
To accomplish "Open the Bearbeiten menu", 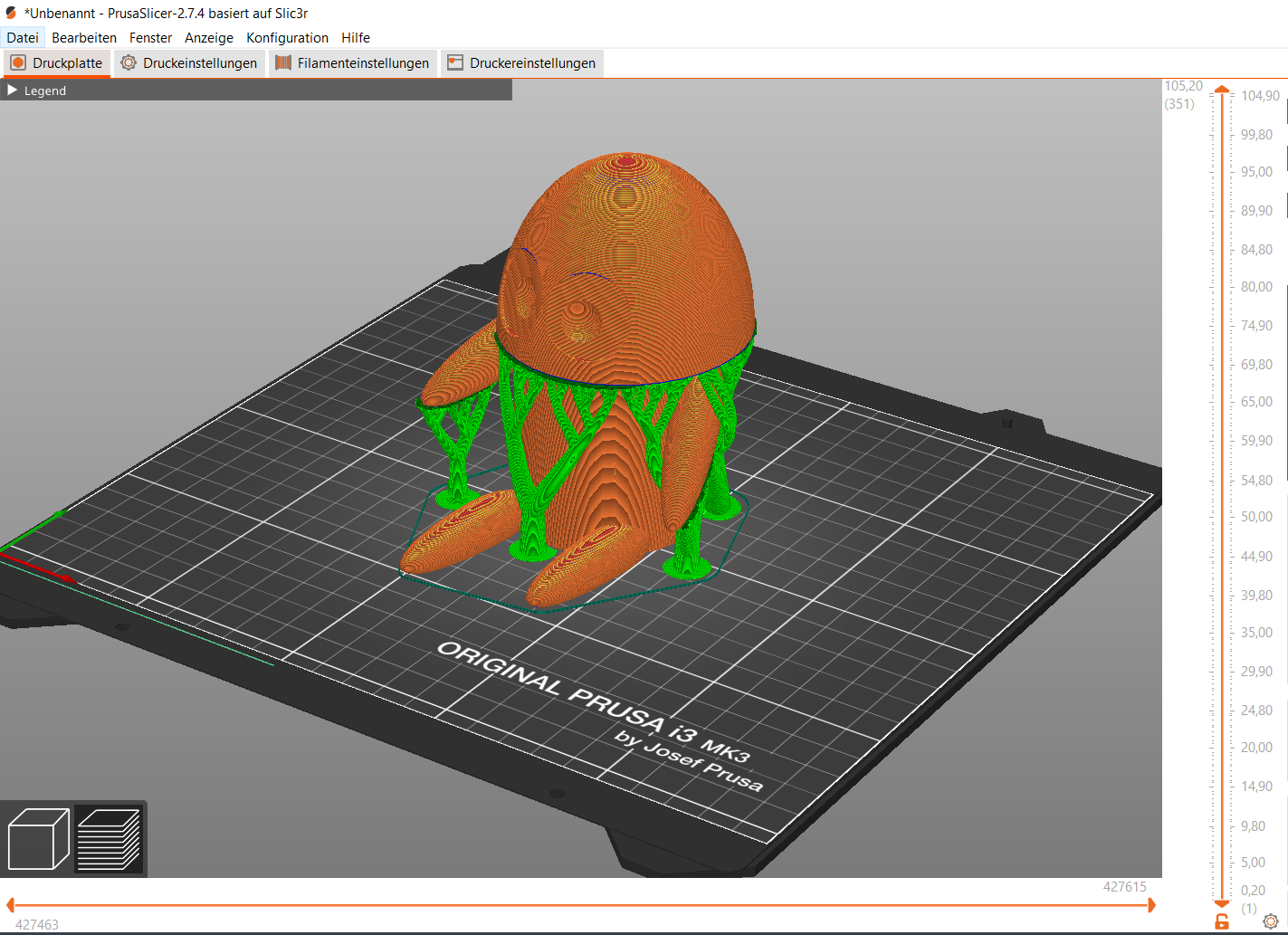I will [x=84, y=37].
